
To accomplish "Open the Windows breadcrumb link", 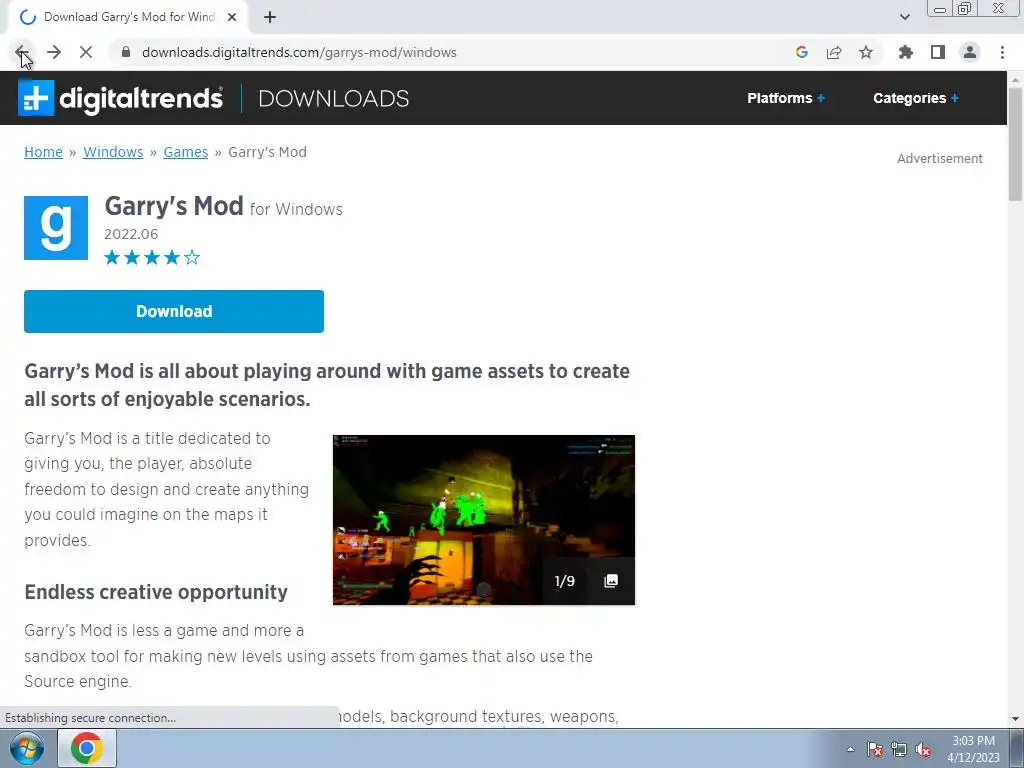I will pyautogui.click(x=113, y=152).
